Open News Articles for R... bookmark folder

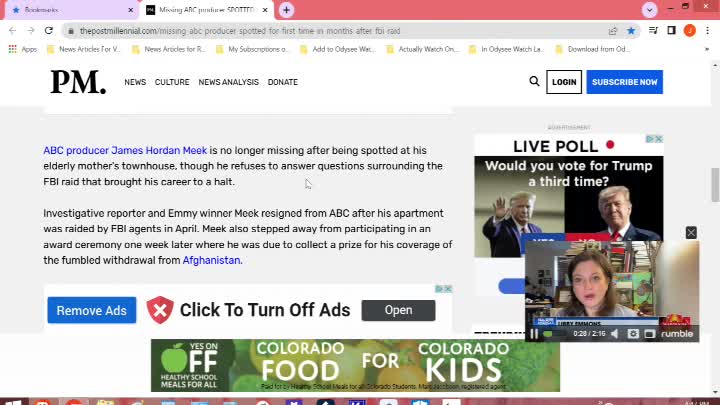pos(169,49)
